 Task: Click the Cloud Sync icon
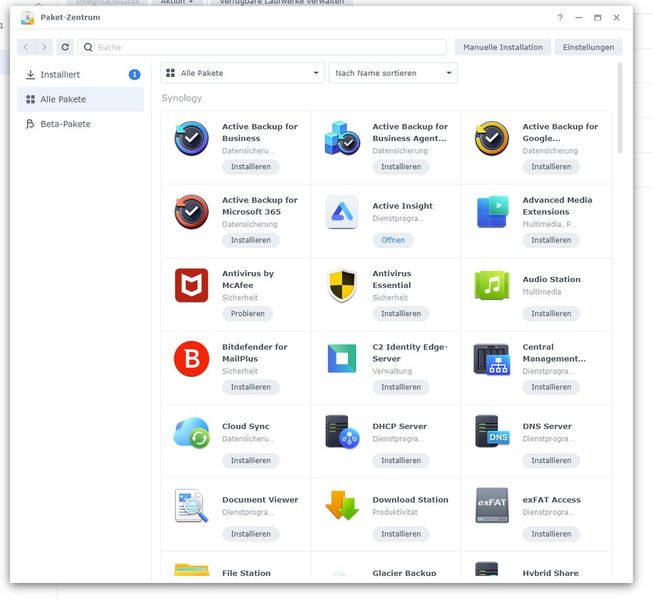[192, 432]
